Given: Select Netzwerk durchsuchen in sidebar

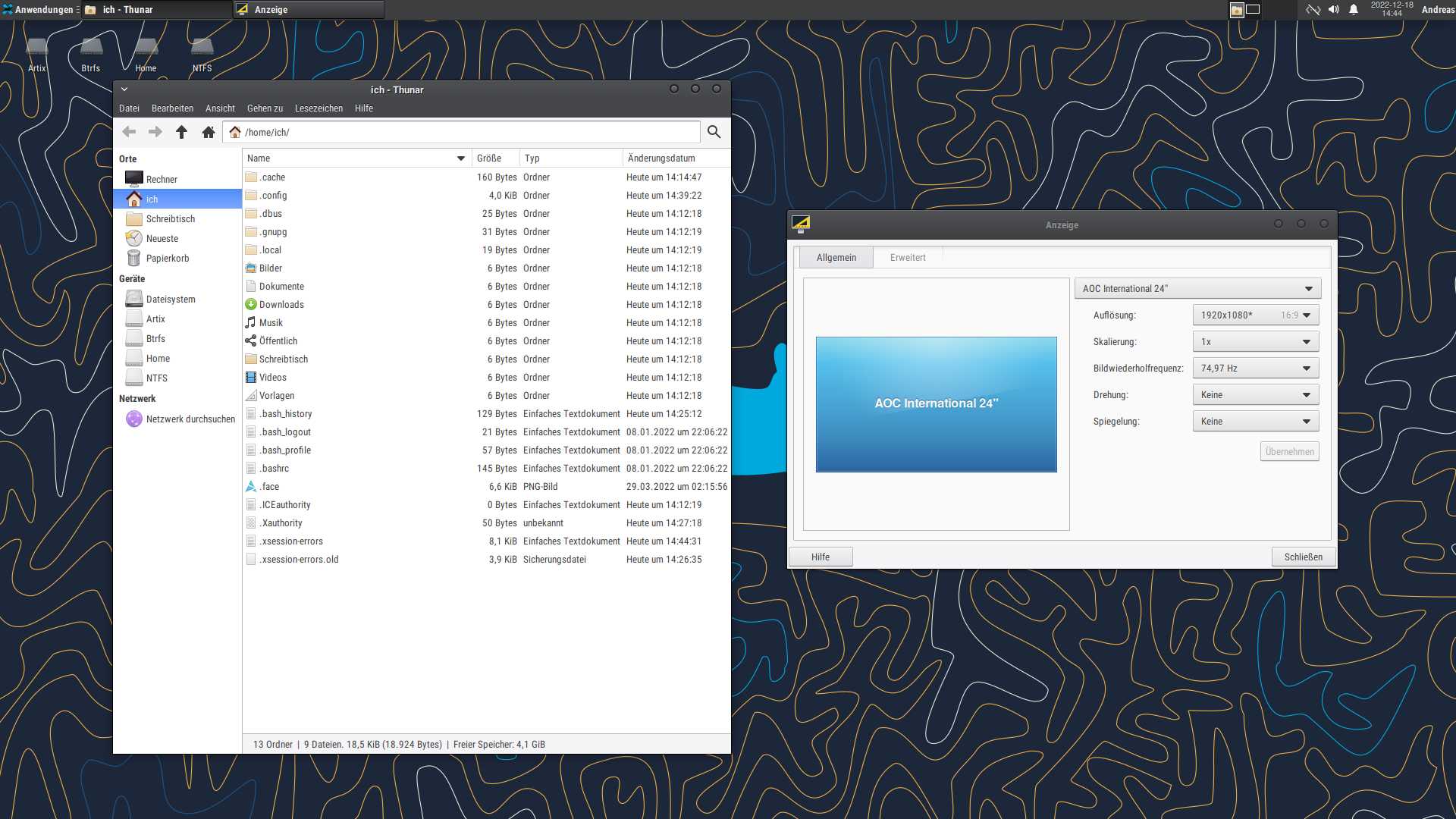Looking at the screenshot, I should tap(190, 419).
